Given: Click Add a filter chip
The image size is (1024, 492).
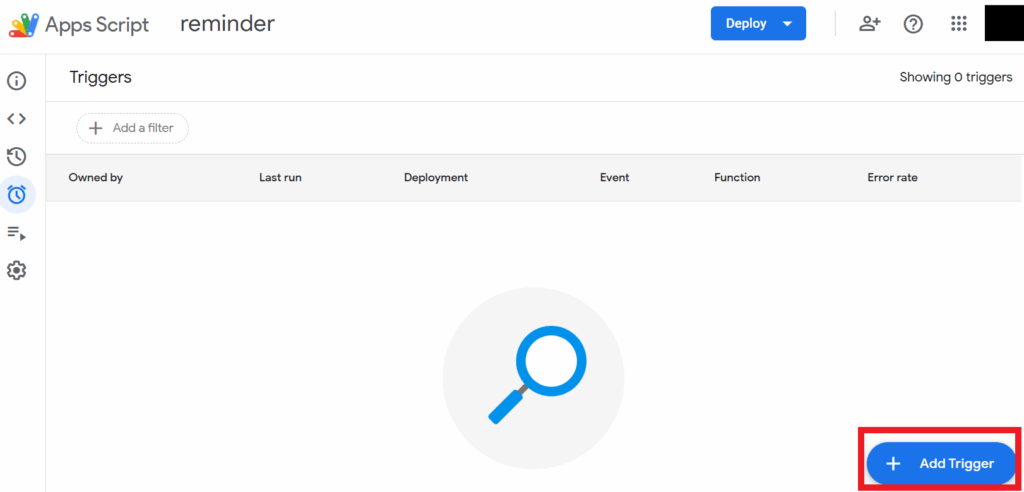Looking at the screenshot, I should click(x=133, y=128).
